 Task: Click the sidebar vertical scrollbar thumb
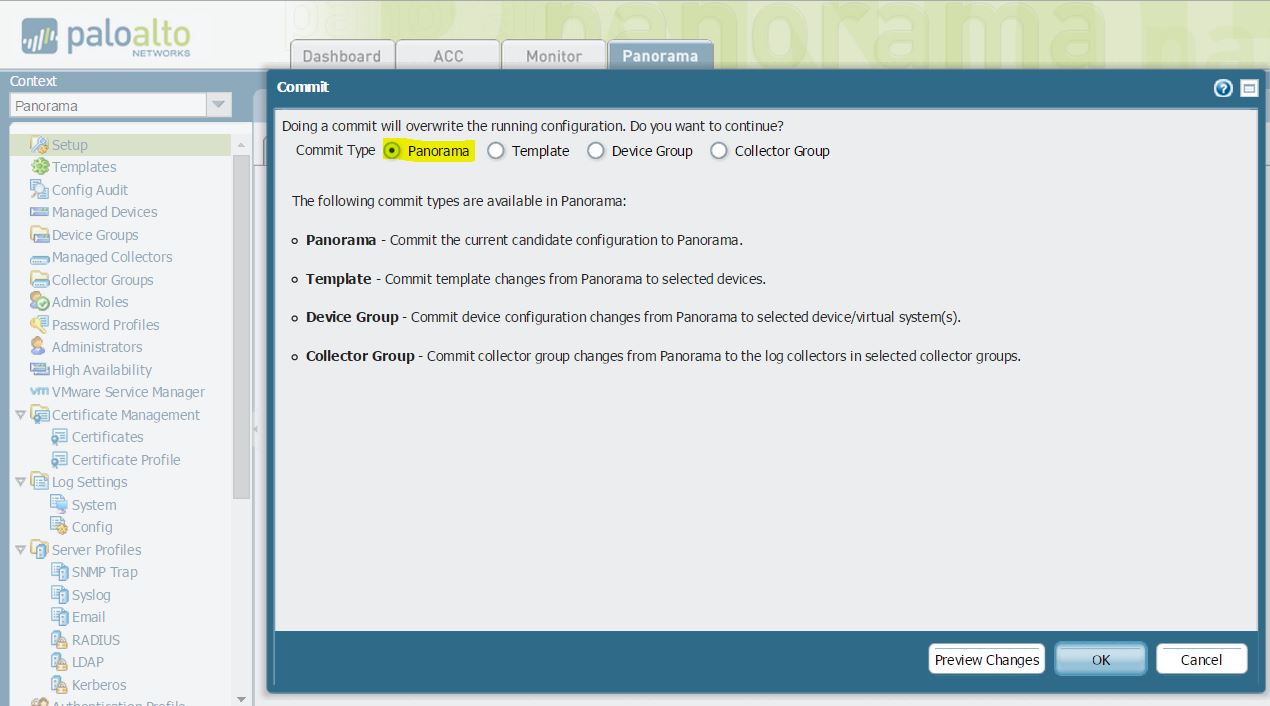click(241, 326)
